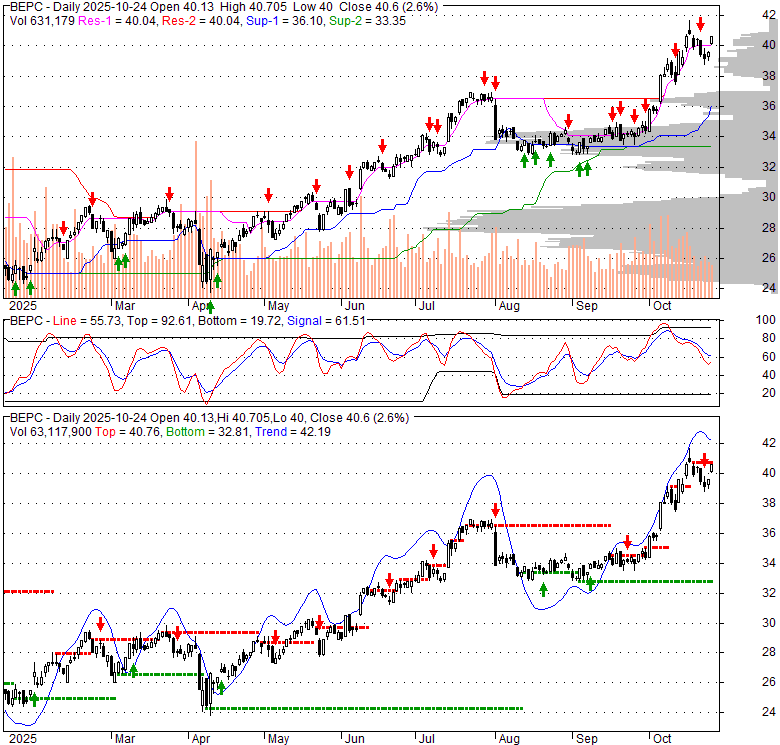
Task: Select the 42 price label on the bottom chart axis
Action: tap(769, 443)
